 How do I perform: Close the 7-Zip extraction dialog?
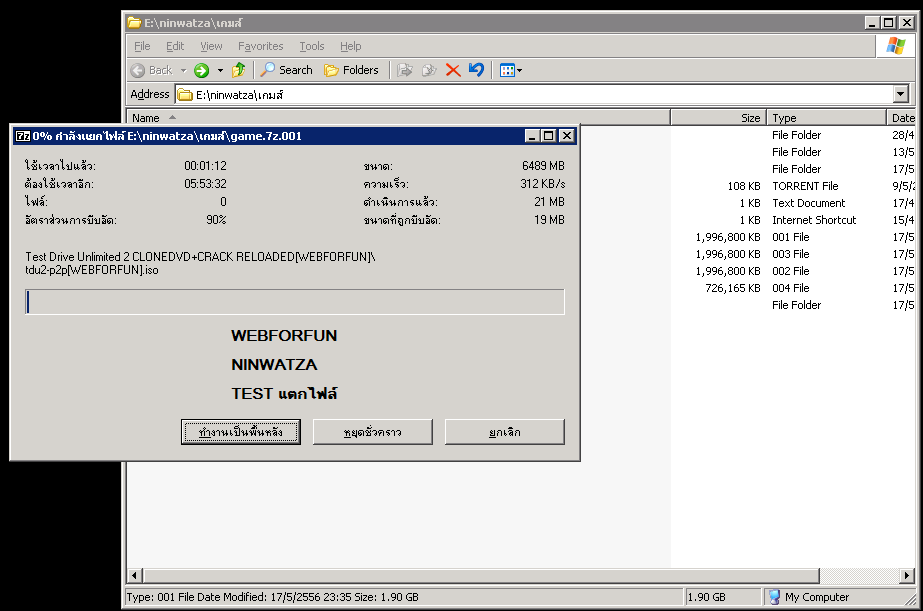pyautogui.click(x=566, y=136)
